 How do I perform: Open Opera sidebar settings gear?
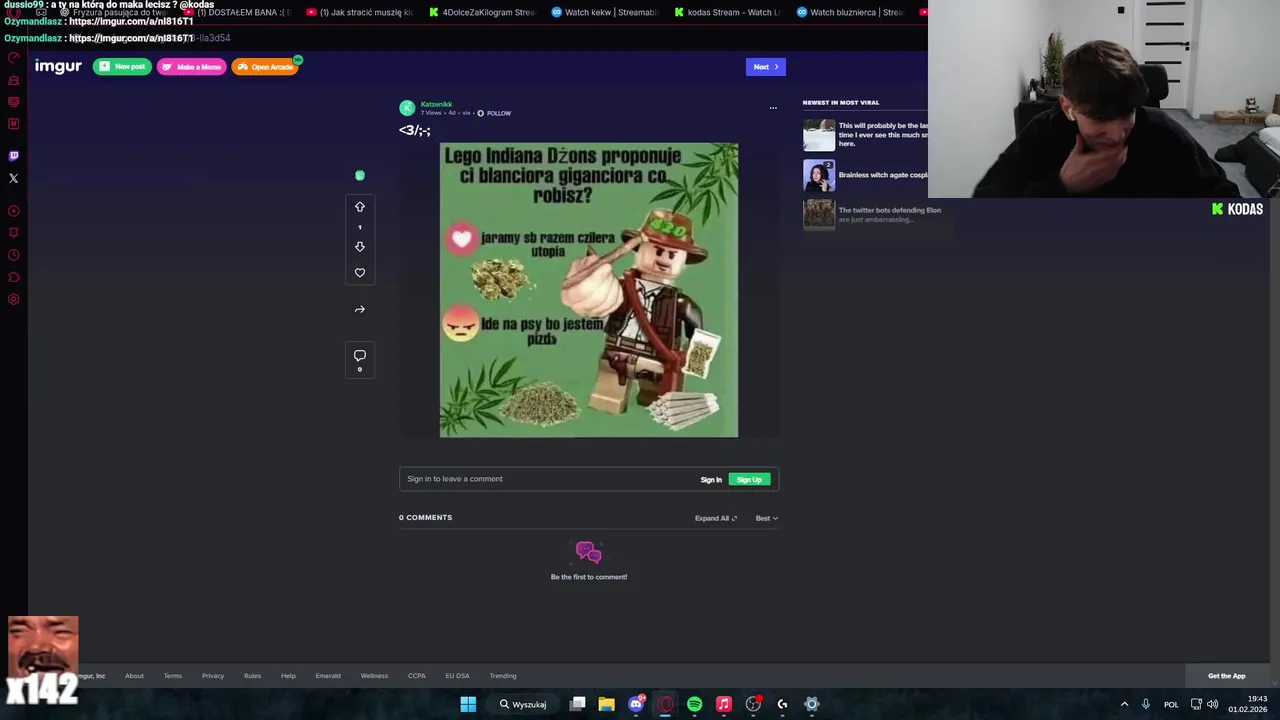(13, 299)
